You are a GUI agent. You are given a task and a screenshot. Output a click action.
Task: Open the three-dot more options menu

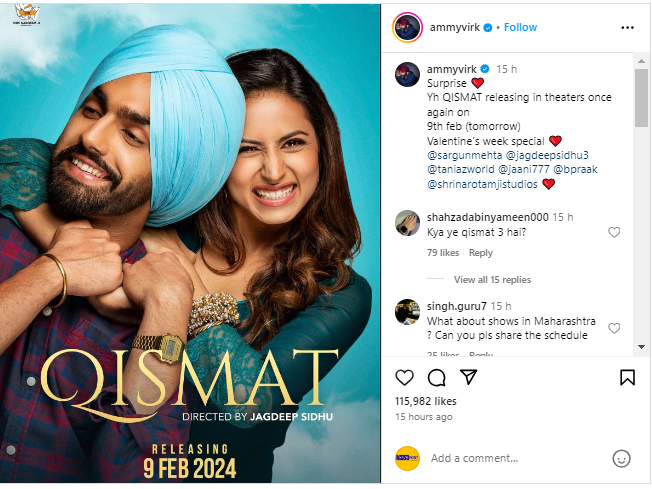[627, 27]
